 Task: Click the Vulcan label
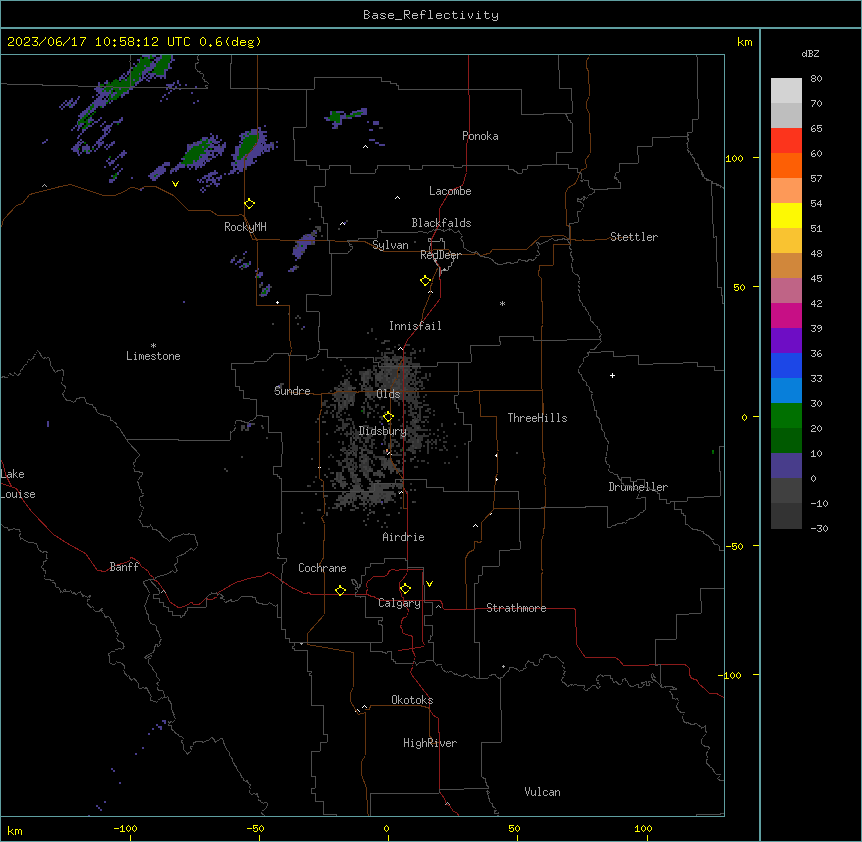pos(542,792)
